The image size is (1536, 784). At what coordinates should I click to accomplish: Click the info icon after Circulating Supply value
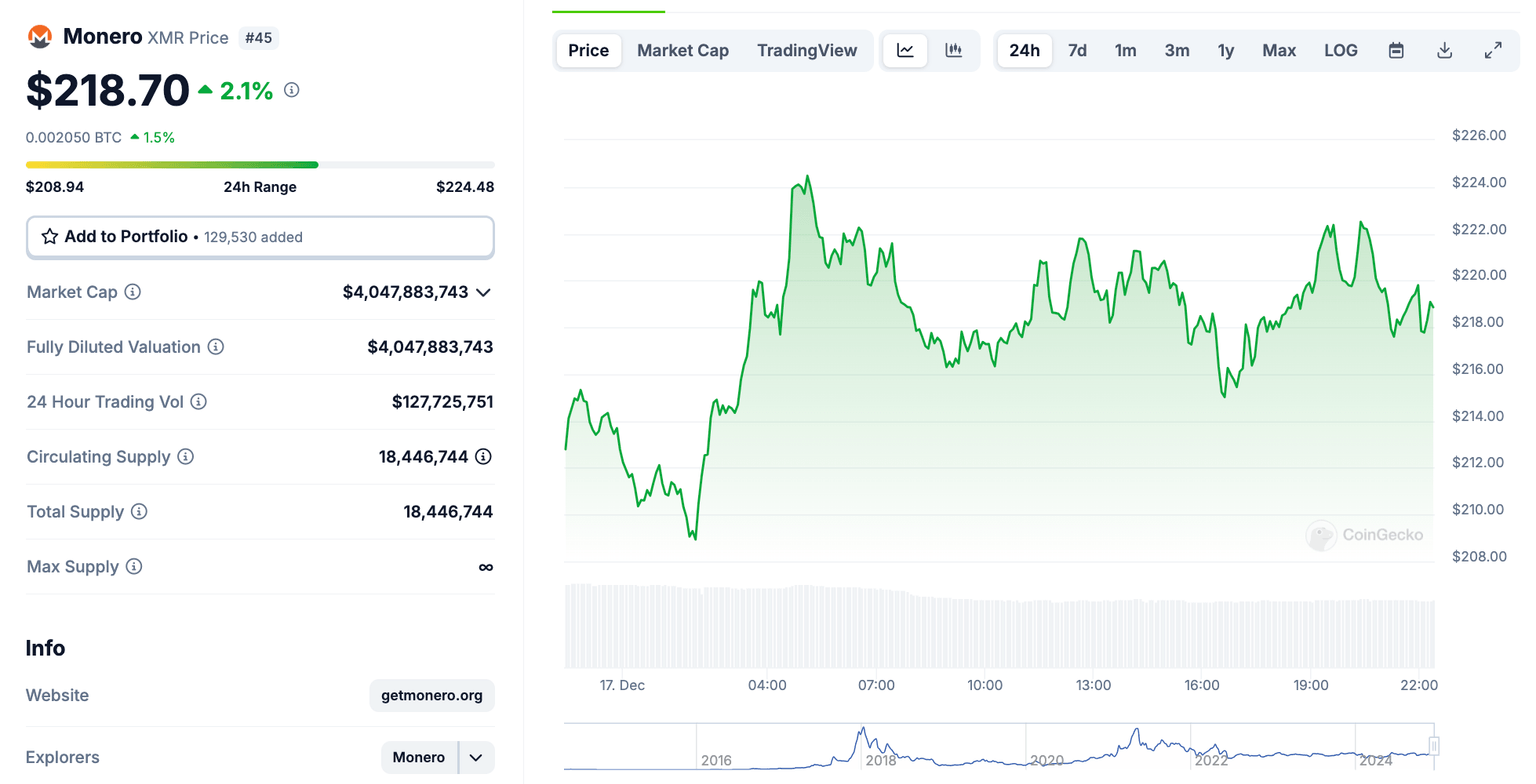coord(483,457)
